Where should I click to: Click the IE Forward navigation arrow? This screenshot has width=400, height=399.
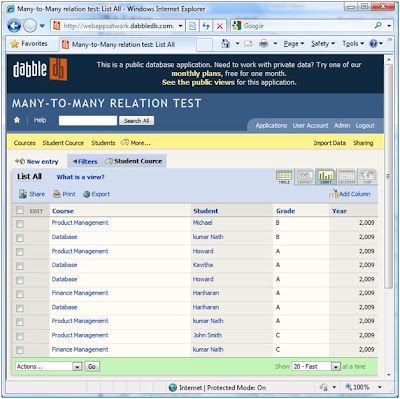click(30, 26)
